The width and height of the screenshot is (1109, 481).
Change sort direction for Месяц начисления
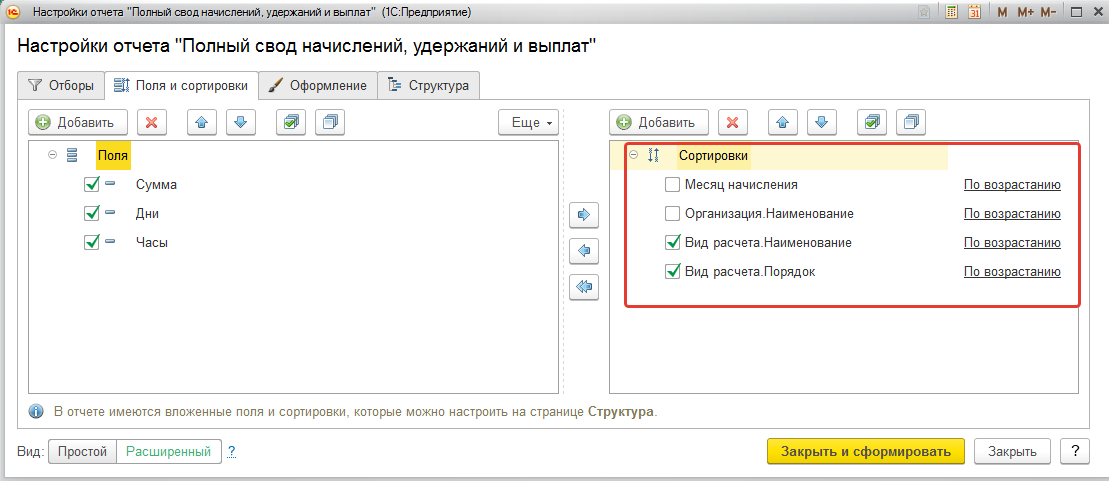pos(1012,185)
